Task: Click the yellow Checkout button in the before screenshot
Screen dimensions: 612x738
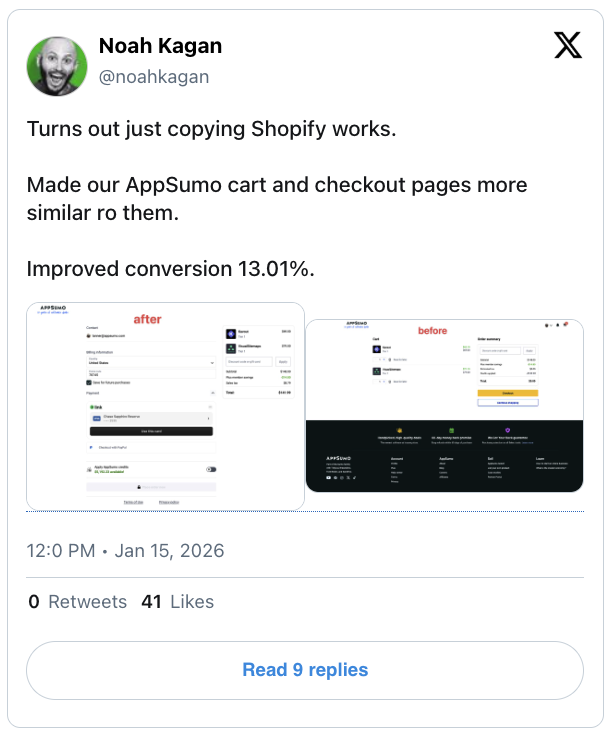Action: [508, 392]
